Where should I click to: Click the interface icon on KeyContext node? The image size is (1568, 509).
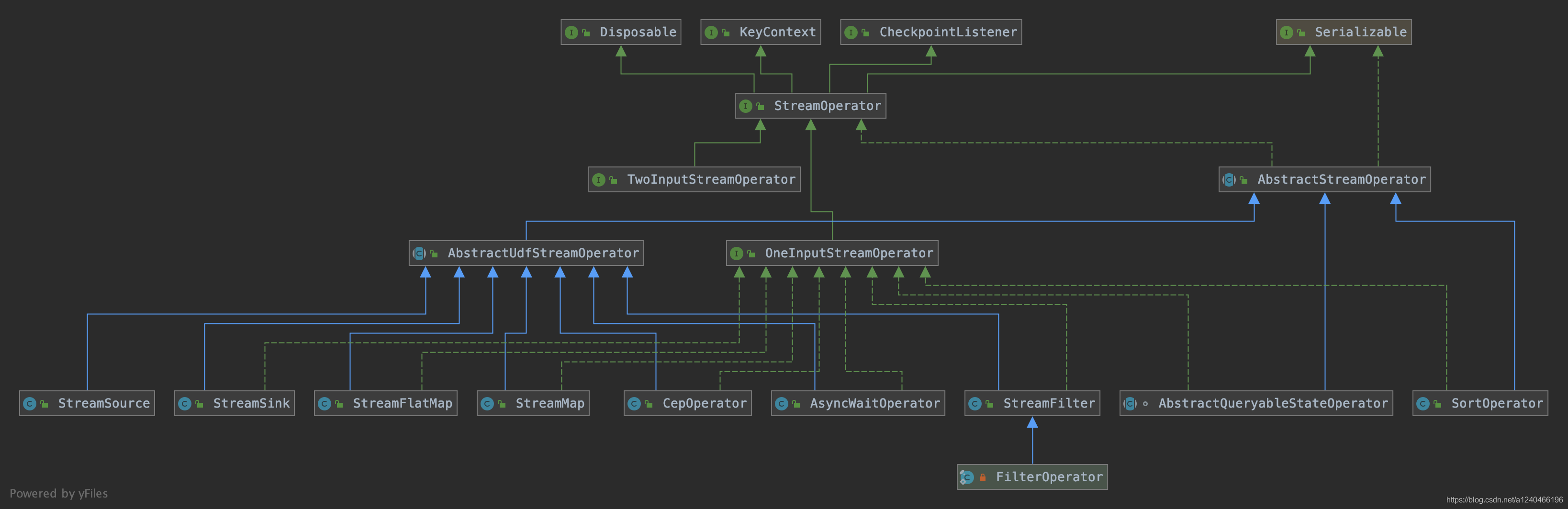coord(711,32)
